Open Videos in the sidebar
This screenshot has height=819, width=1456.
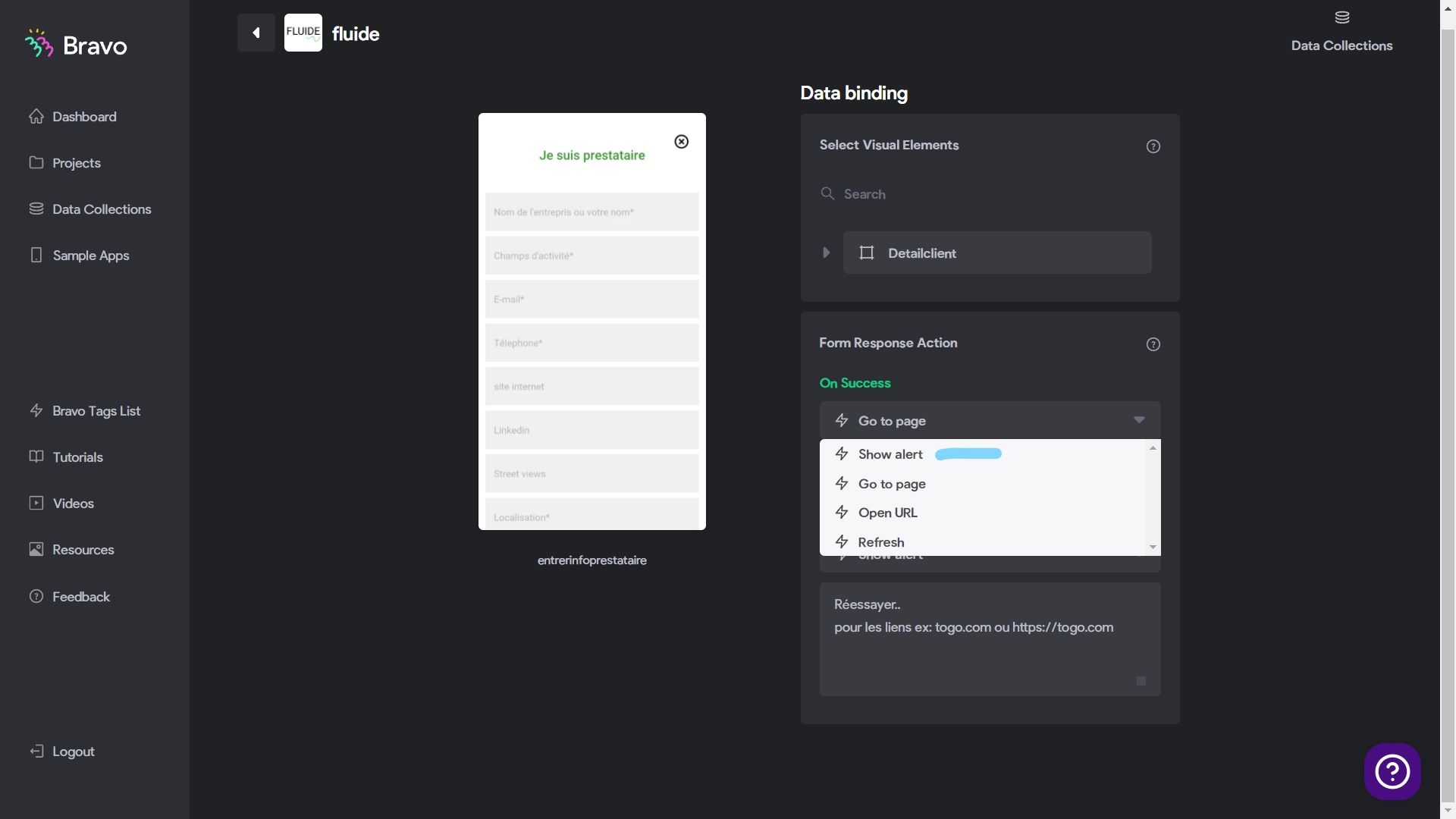coord(62,504)
